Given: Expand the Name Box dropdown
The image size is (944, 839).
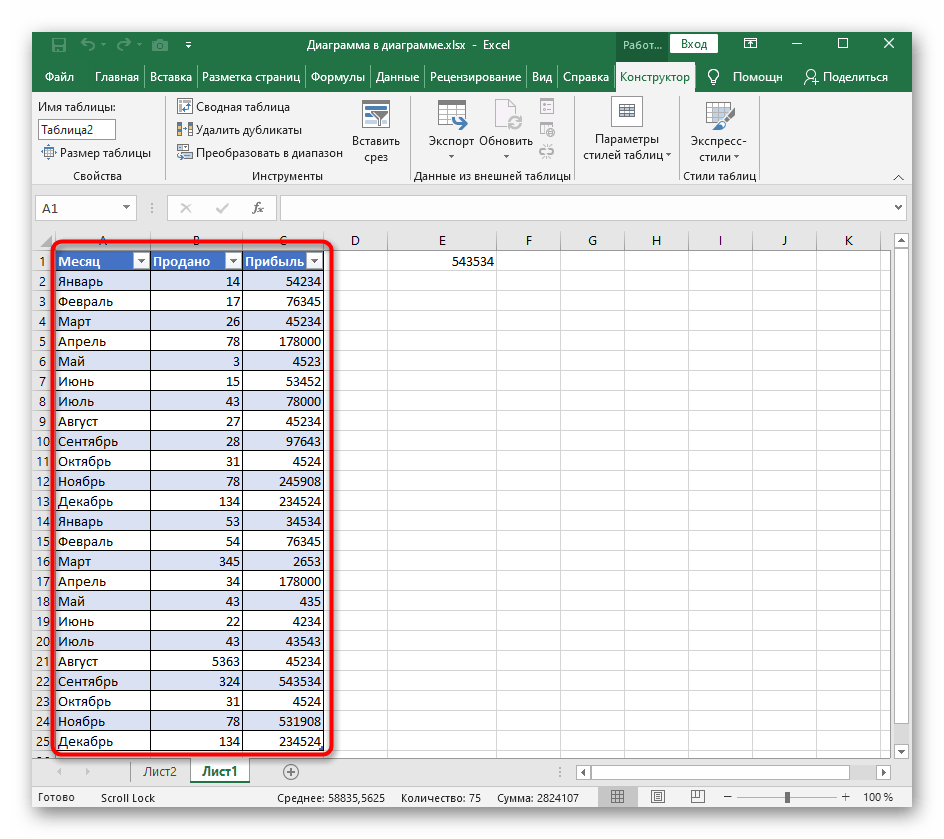Looking at the screenshot, I should point(127,208).
